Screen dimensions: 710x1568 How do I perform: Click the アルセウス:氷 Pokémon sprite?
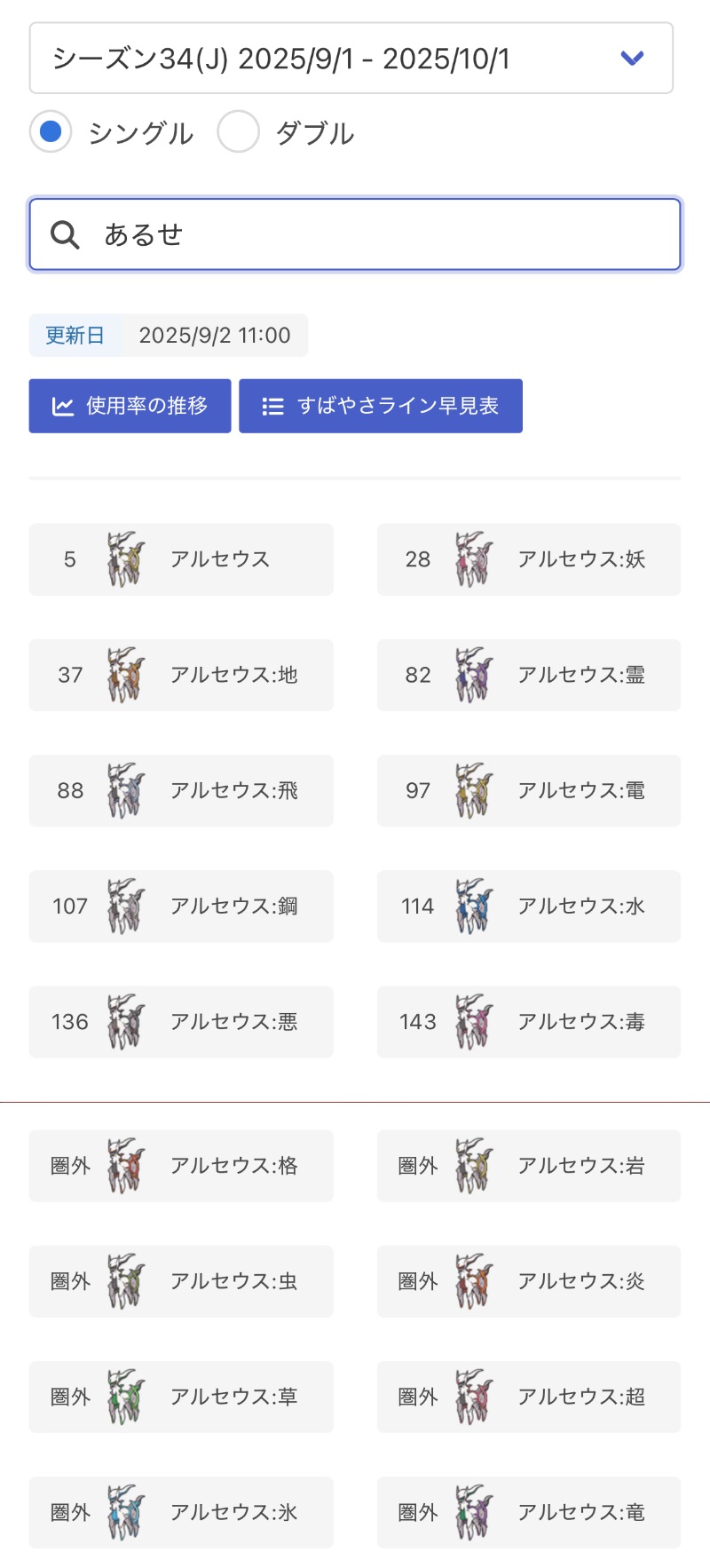coord(126,1512)
